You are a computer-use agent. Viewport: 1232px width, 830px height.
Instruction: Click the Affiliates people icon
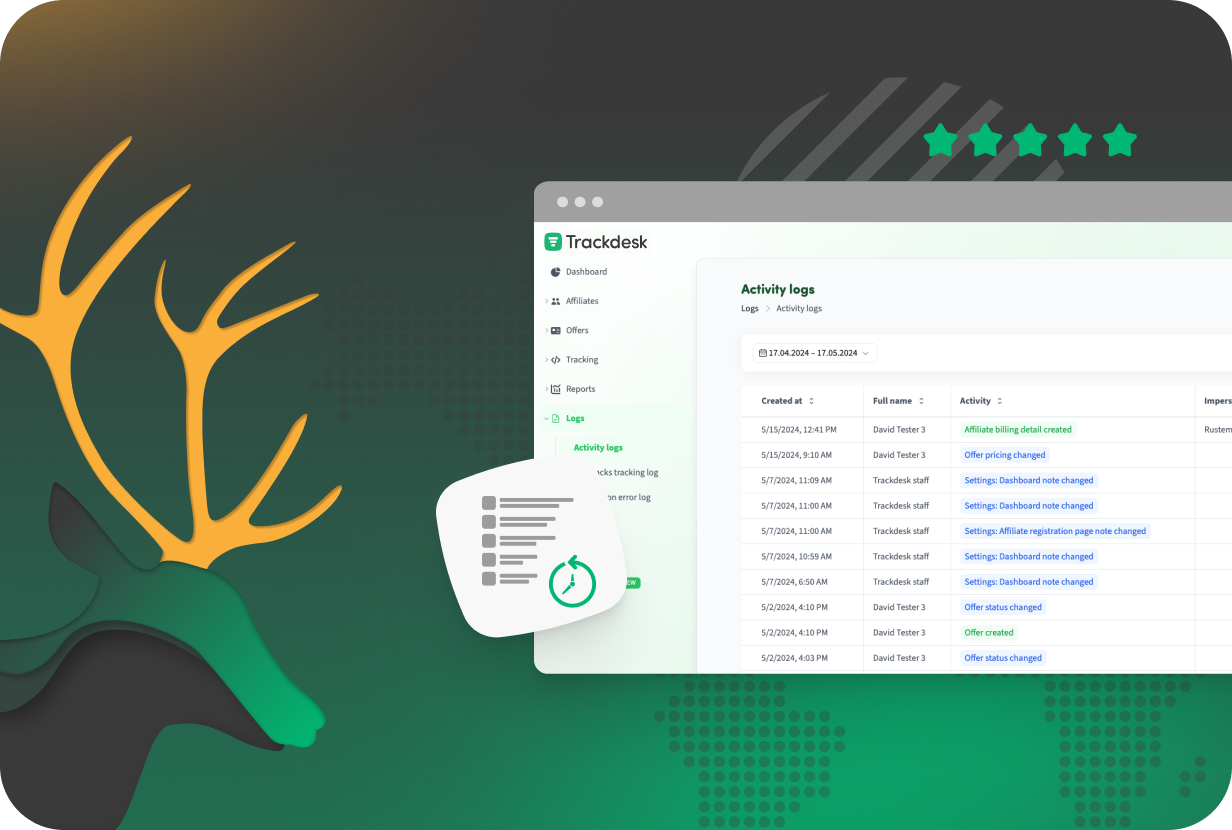(x=556, y=301)
